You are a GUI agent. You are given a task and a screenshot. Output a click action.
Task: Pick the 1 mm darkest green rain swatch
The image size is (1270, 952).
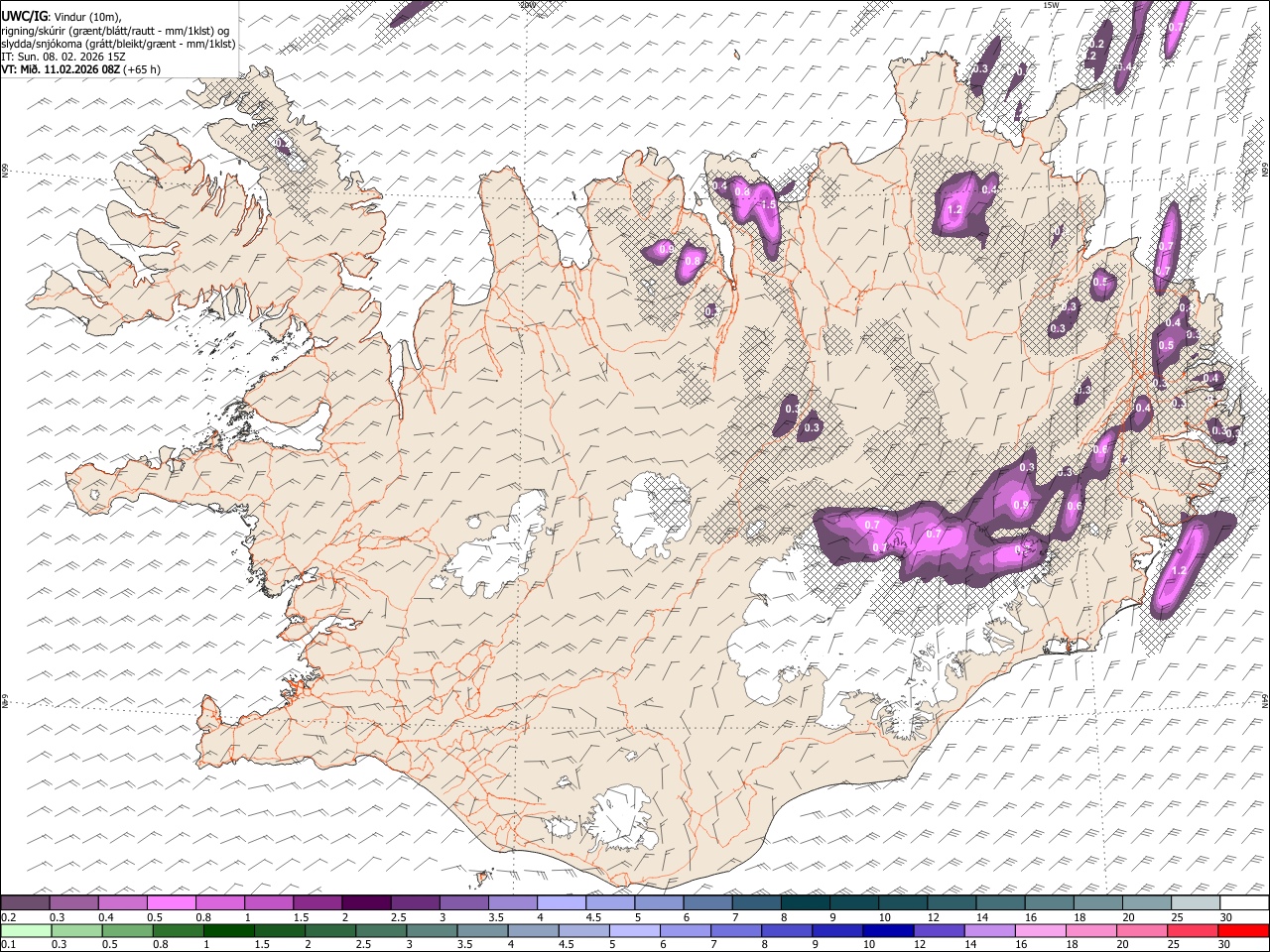point(228,930)
